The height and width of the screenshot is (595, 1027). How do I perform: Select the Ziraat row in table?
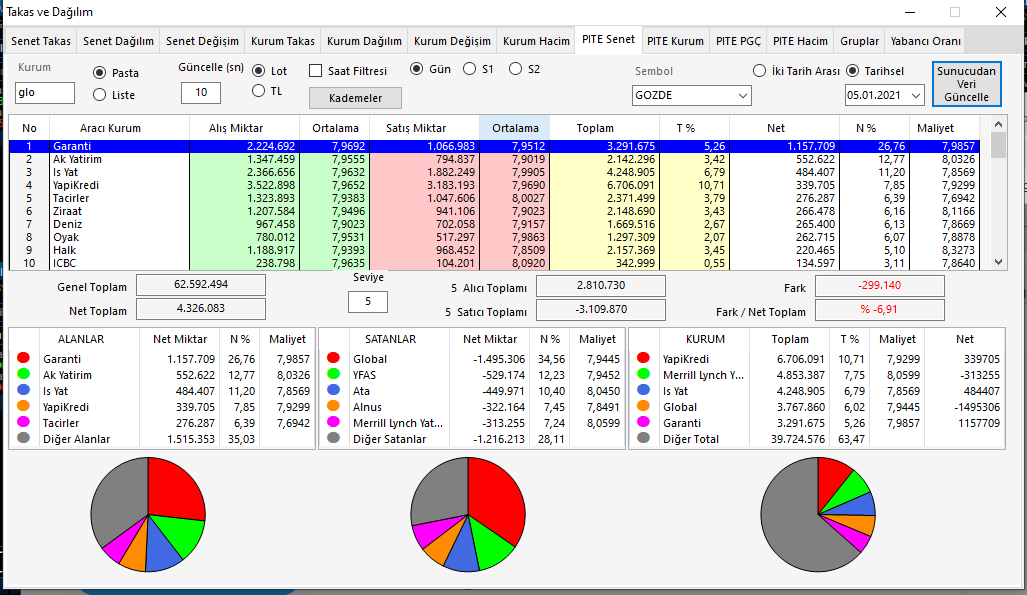click(x=495, y=211)
